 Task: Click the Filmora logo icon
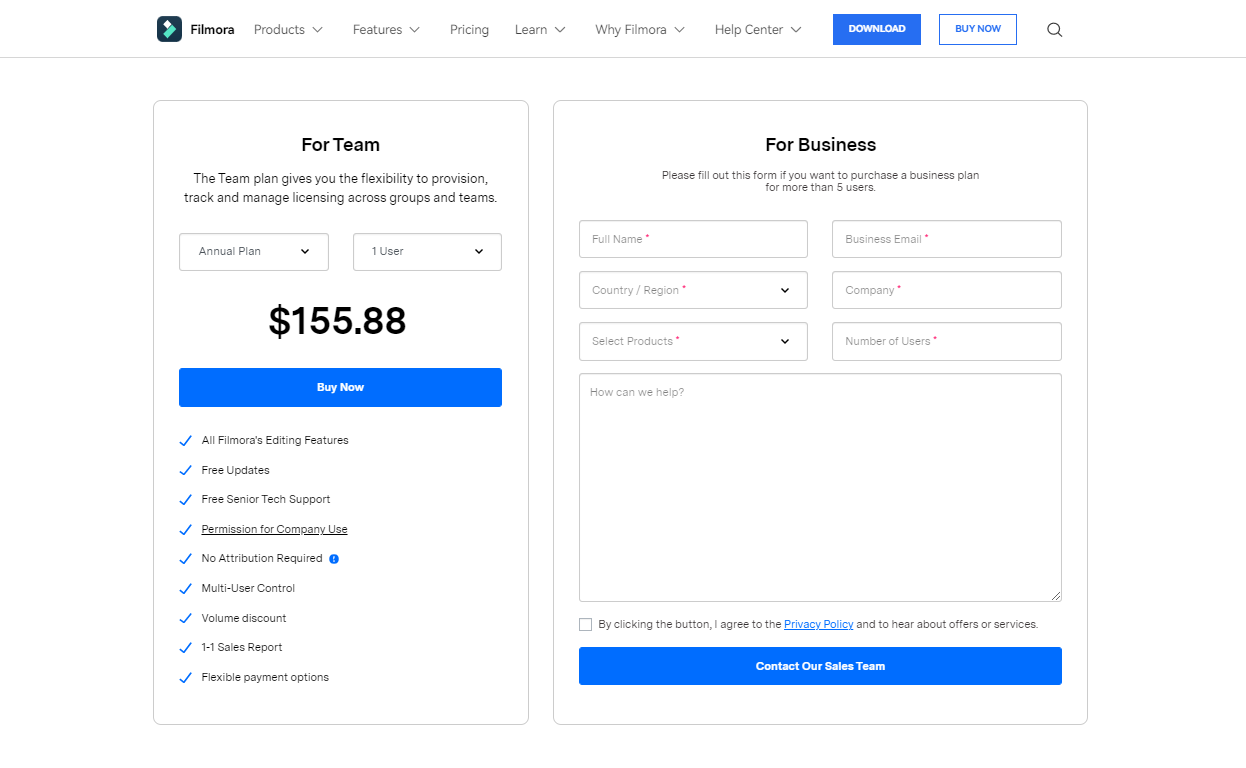[x=169, y=29]
